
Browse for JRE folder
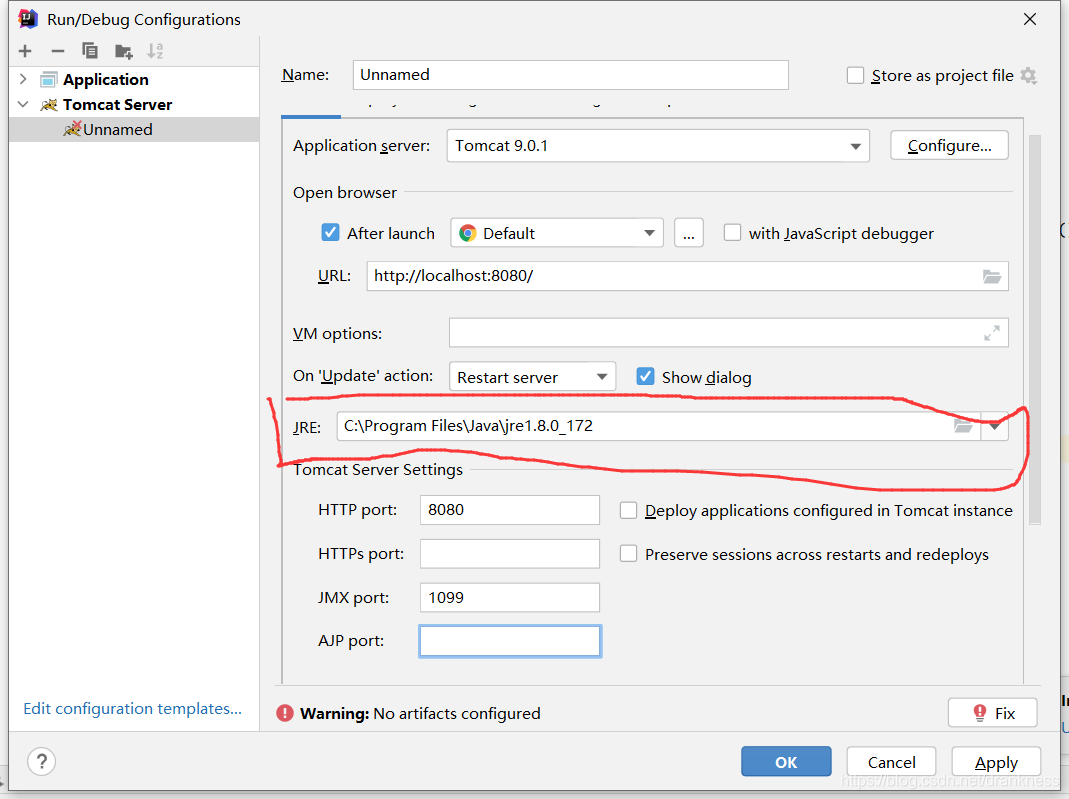point(963,426)
